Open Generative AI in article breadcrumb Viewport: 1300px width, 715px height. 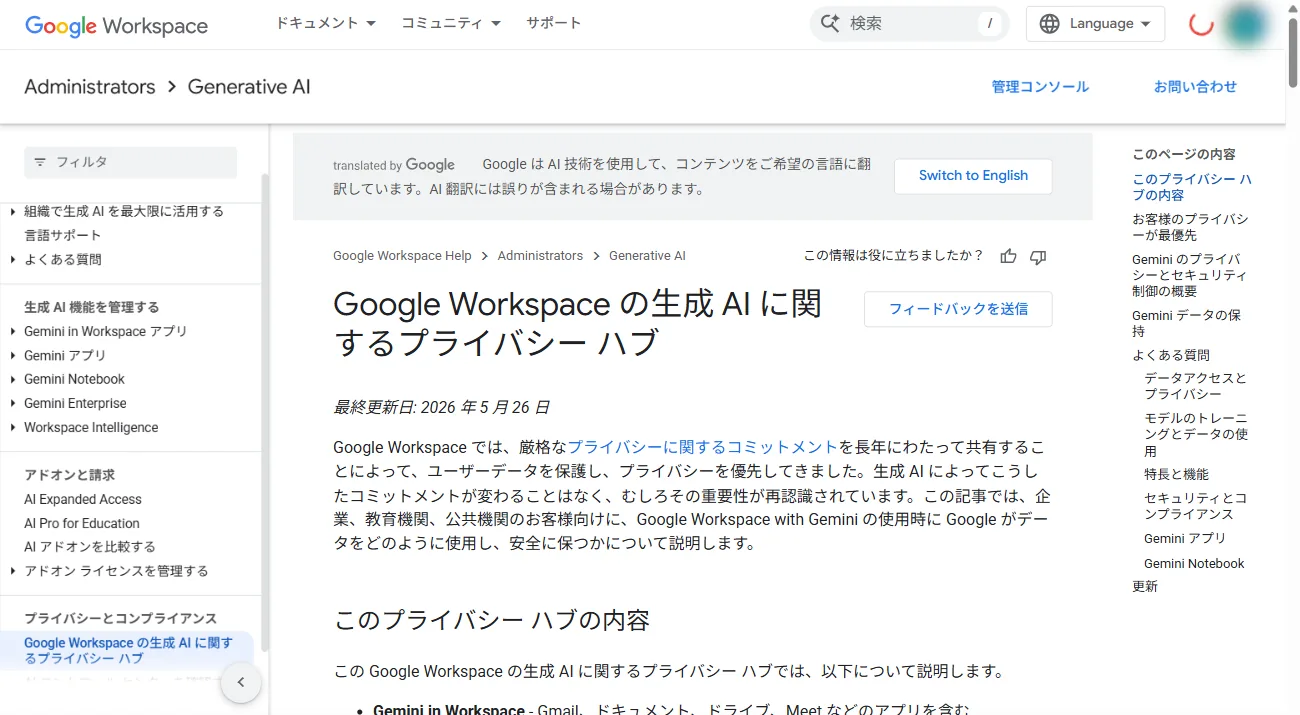pyautogui.click(x=647, y=256)
